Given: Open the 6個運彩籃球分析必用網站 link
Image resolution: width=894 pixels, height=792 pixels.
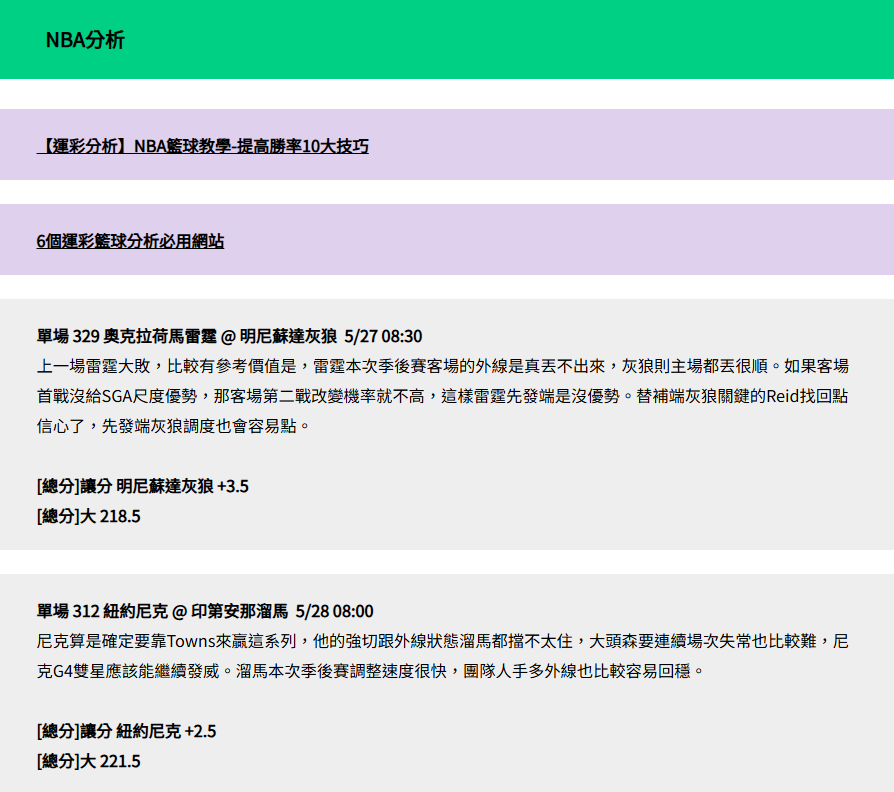Looking at the screenshot, I should click(130, 241).
